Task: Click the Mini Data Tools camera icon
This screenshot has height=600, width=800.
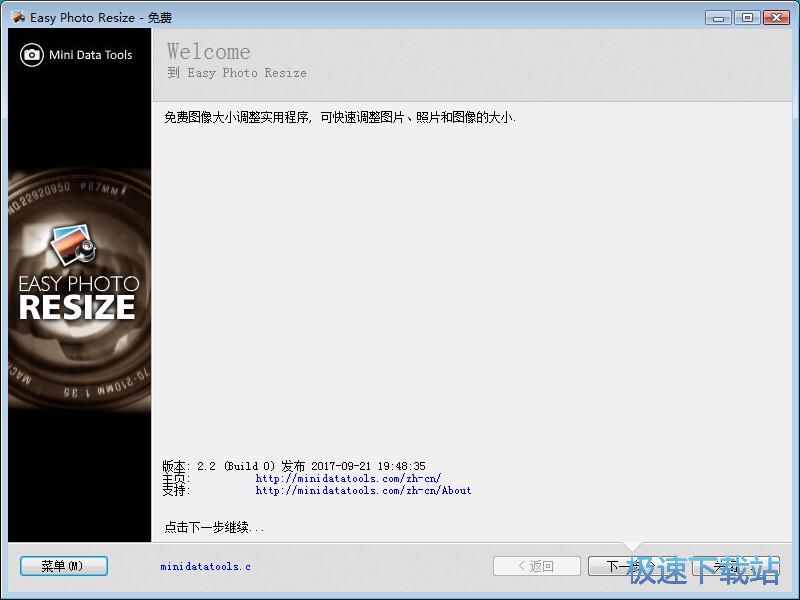Action: coord(32,55)
